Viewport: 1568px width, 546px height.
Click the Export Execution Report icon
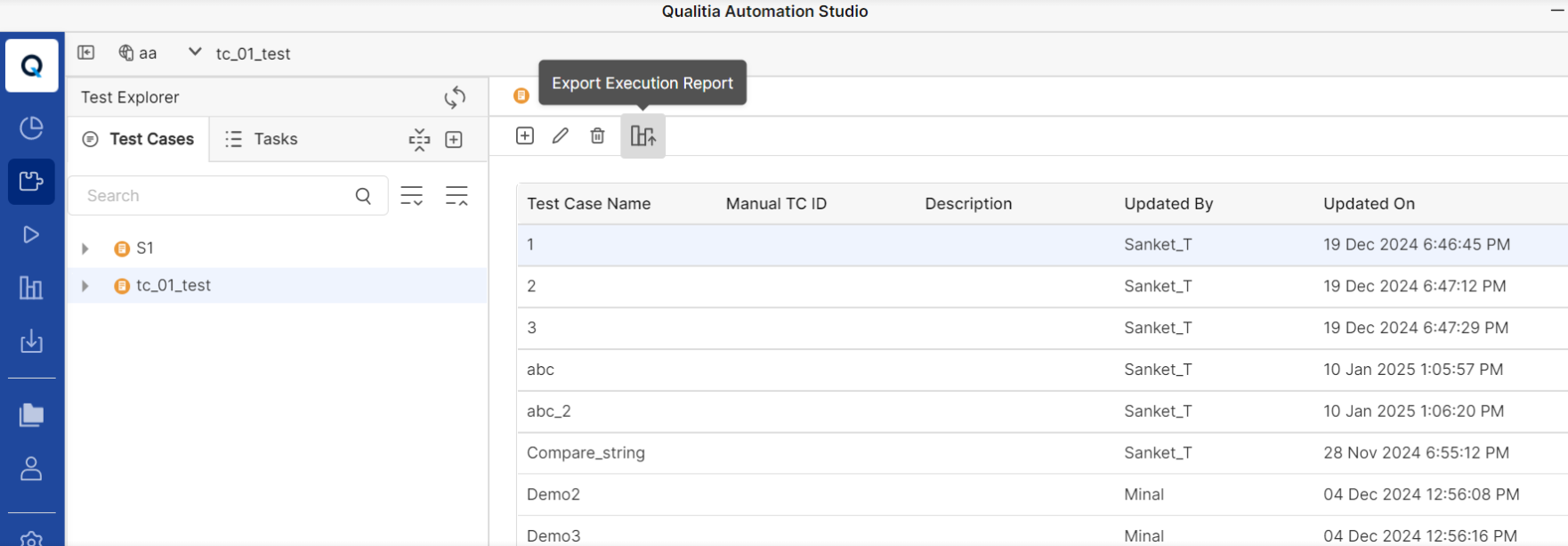tap(643, 136)
